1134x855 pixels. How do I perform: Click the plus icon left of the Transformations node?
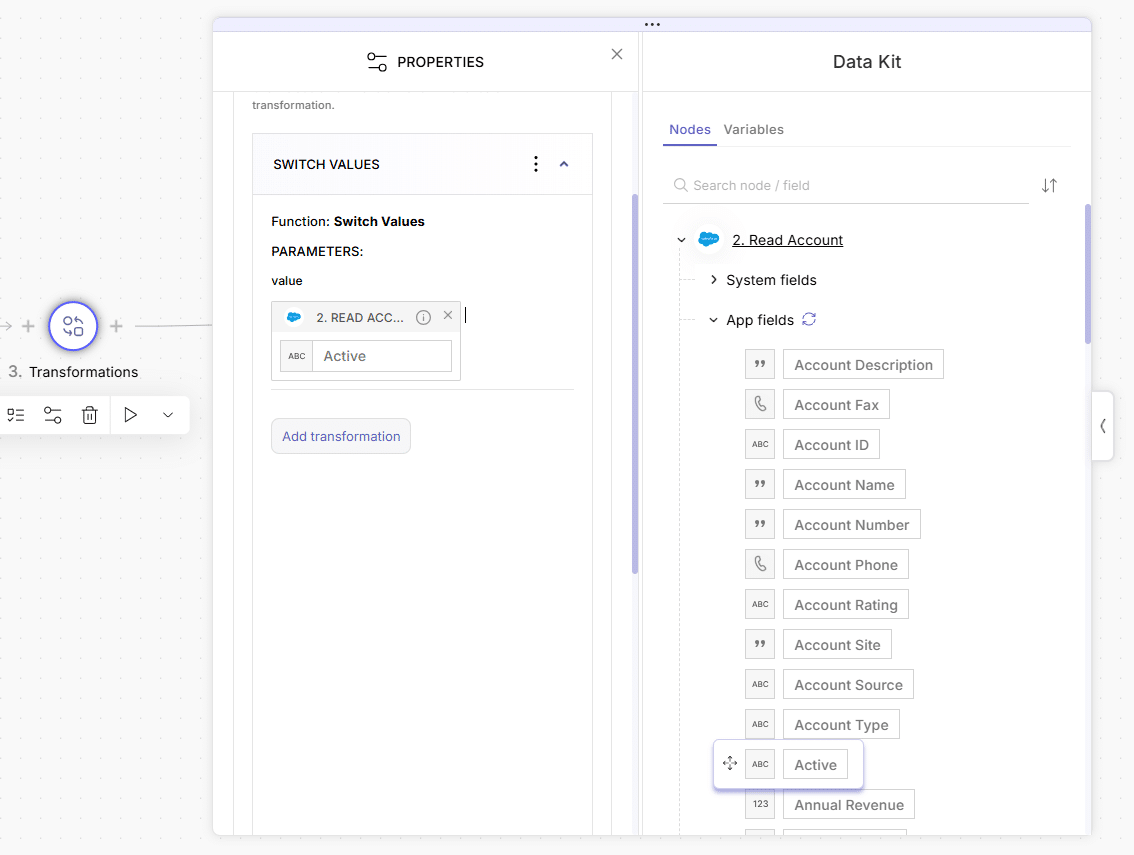point(28,326)
